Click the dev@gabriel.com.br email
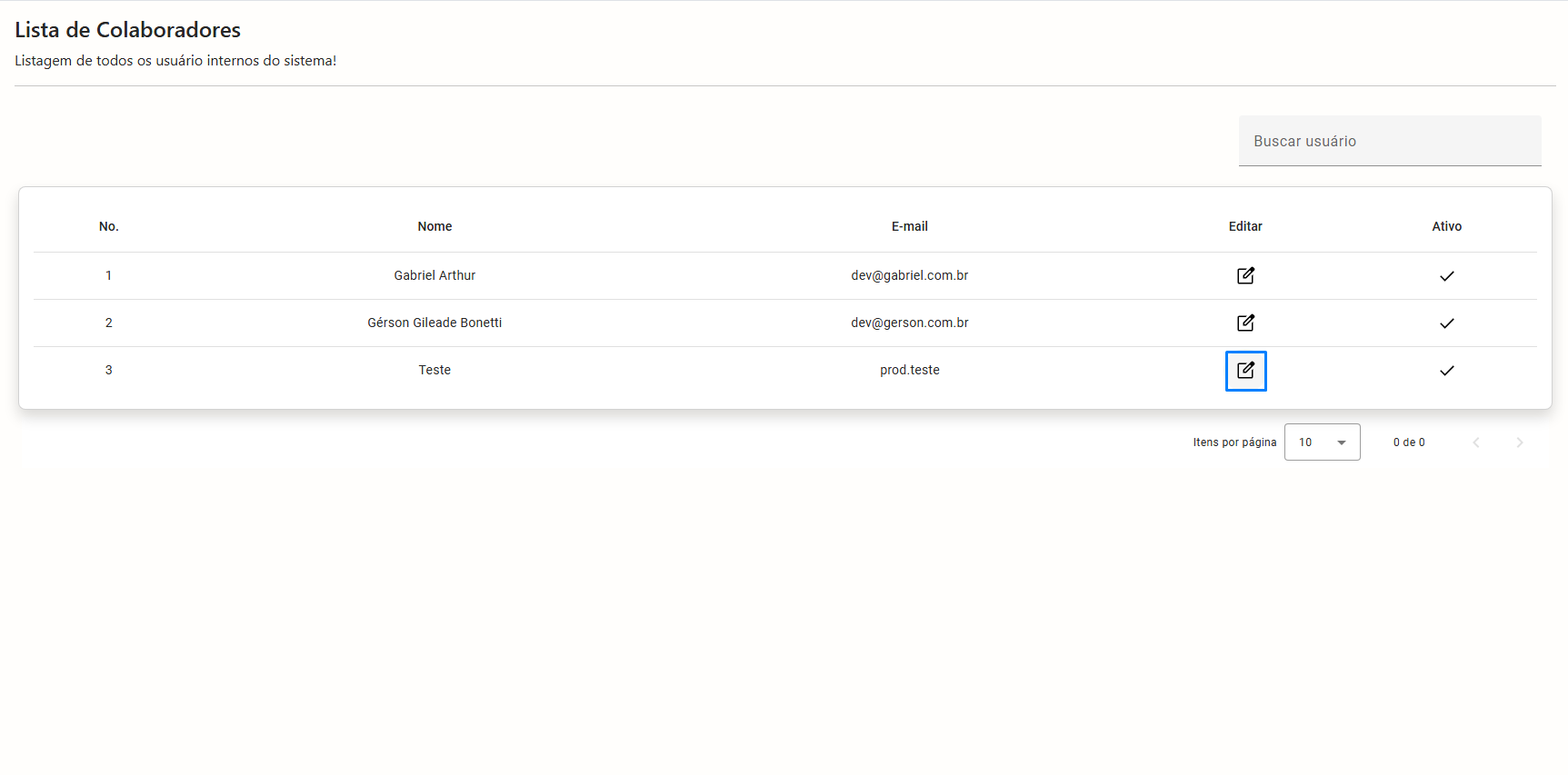Viewport: 1568px width, 775px height. click(x=909, y=275)
